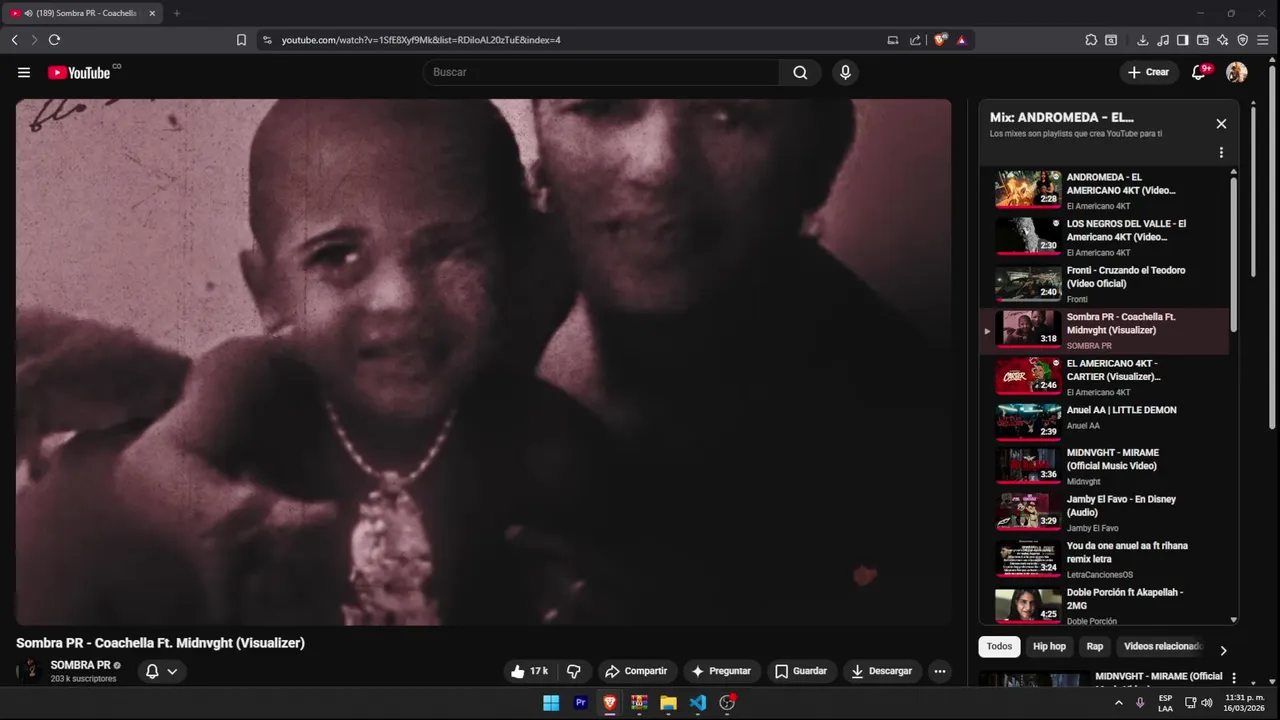Image resolution: width=1280 pixels, height=720 pixels.
Task: Click the Preguntar button
Action: click(x=720, y=671)
